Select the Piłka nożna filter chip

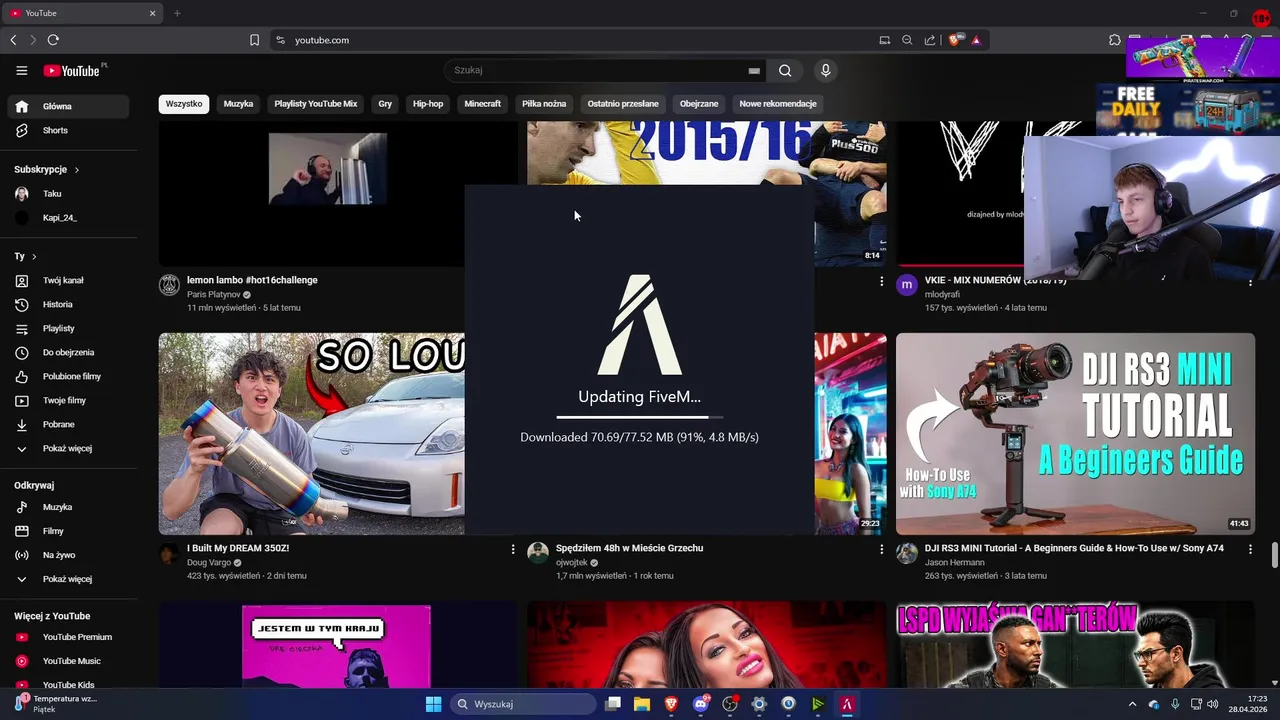(544, 104)
